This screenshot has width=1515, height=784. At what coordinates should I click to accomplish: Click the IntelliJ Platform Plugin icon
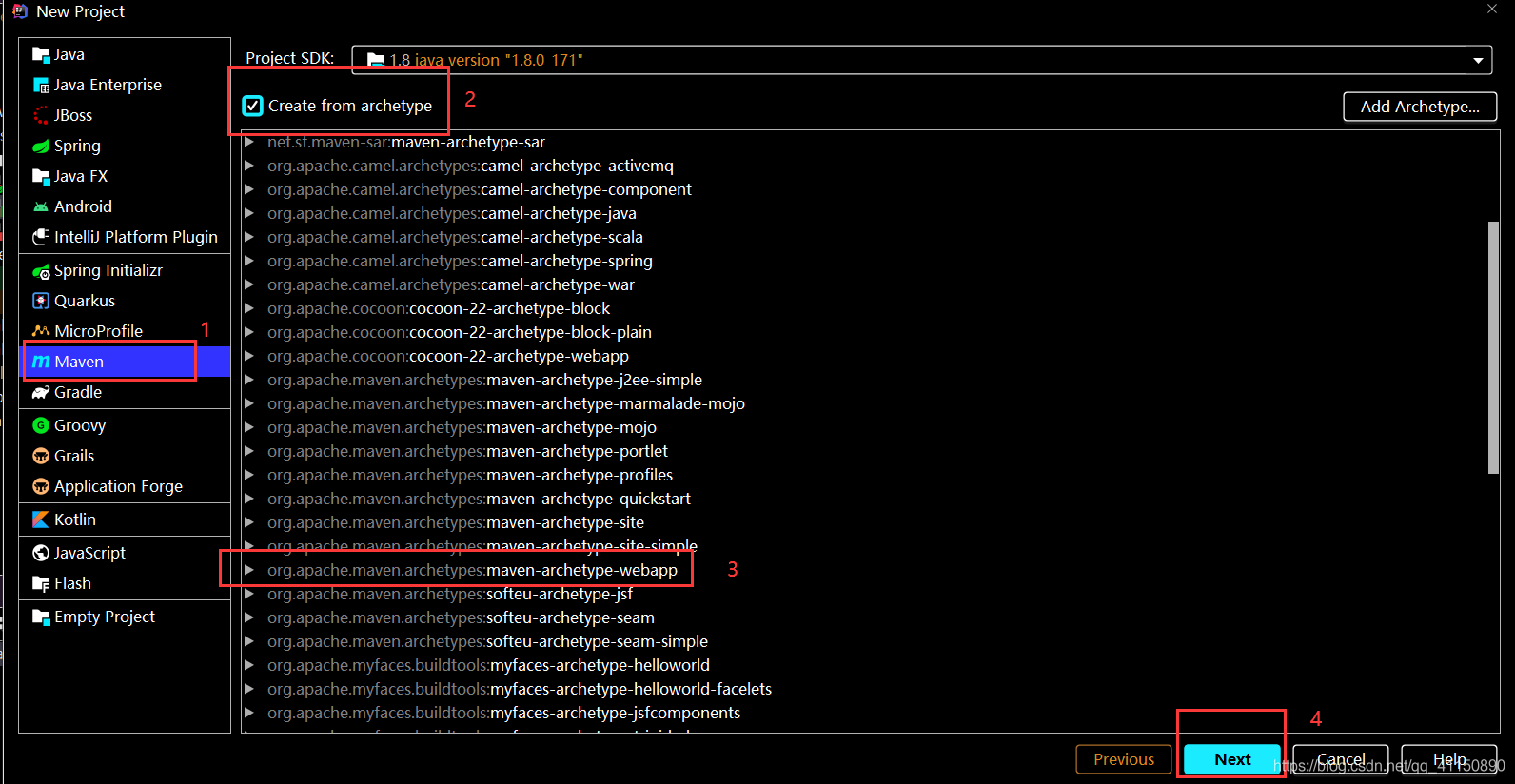point(41,237)
